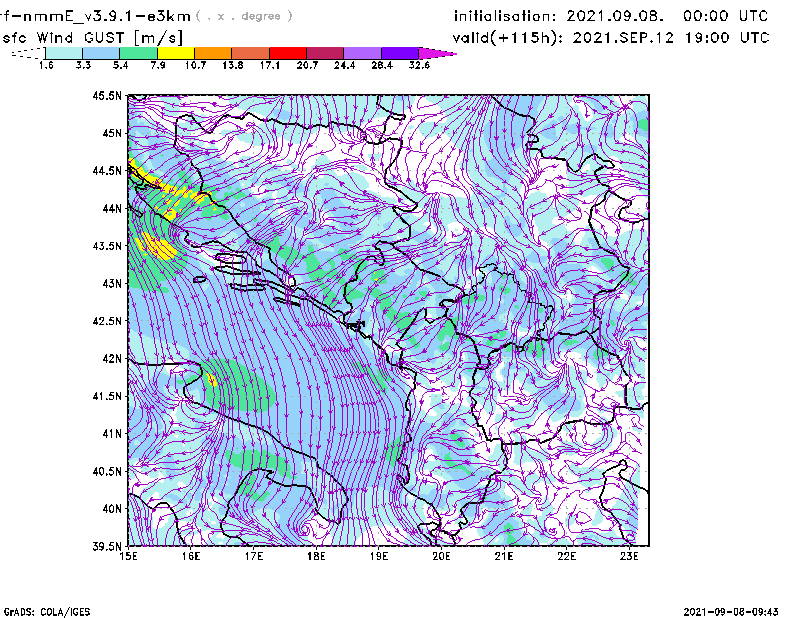Click the '42N' latitude label

point(112,358)
